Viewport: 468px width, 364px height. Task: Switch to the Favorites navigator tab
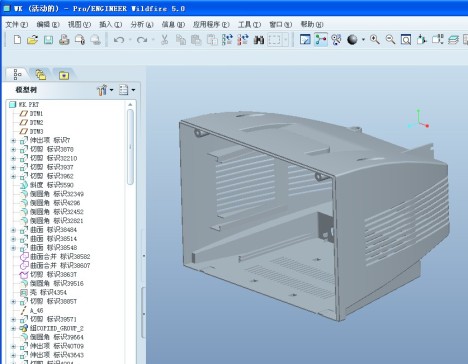pos(64,75)
